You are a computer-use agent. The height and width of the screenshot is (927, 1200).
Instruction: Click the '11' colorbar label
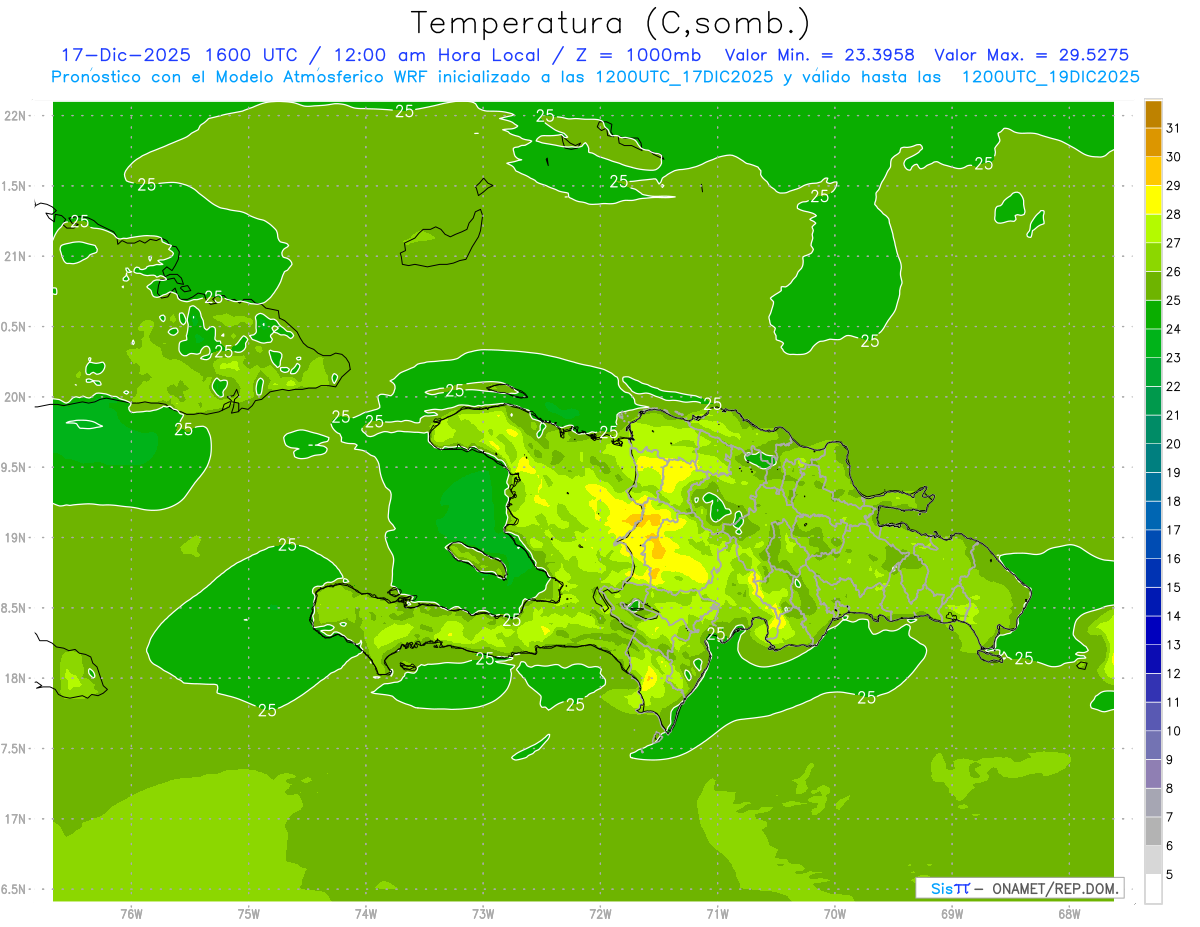click(x=1173, y=702)
